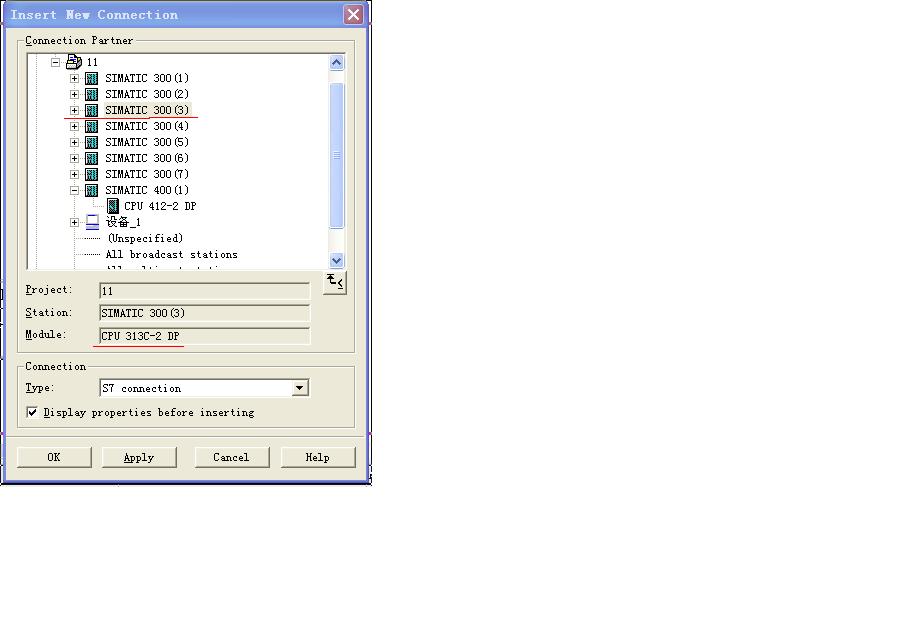Select the SIMATIC 300(5) tree label
The image size is (917, 640).
coord(147,142)
